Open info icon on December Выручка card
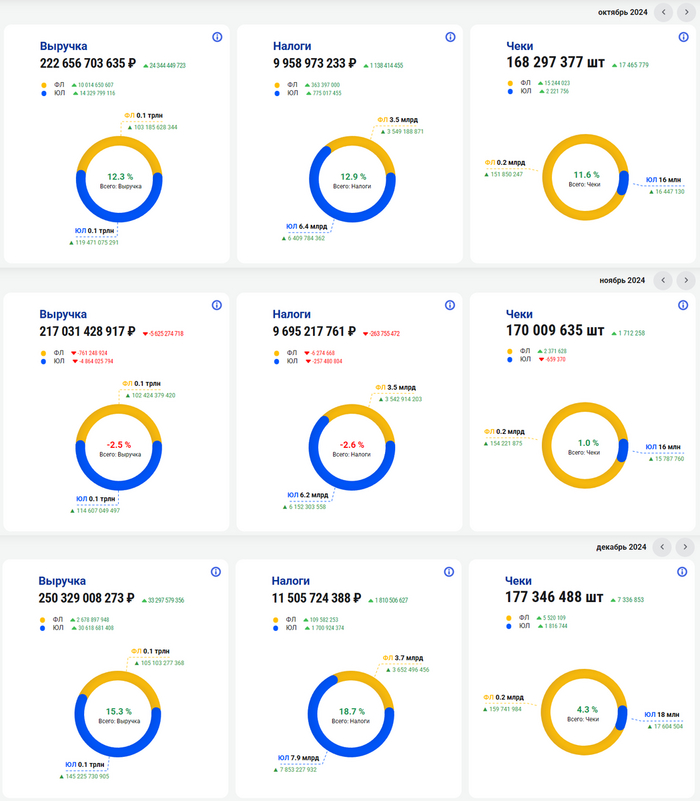Screen dimensions: 700x801 click(x=217, y=572)
